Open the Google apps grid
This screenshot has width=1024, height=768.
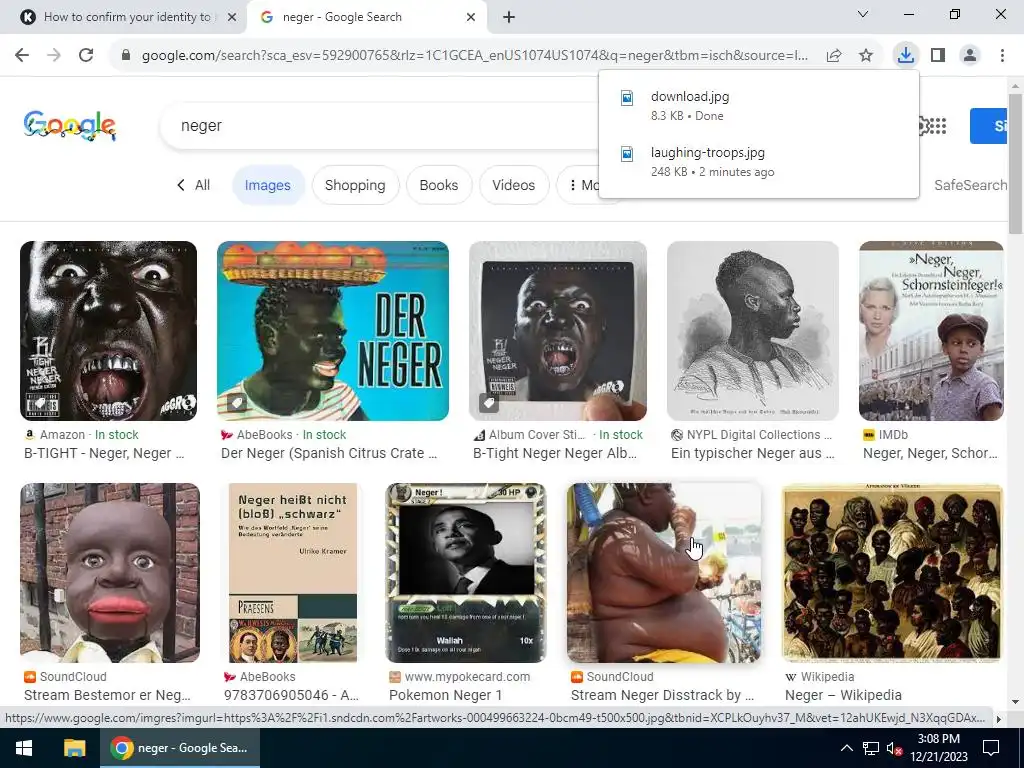(x=936, y=125)
